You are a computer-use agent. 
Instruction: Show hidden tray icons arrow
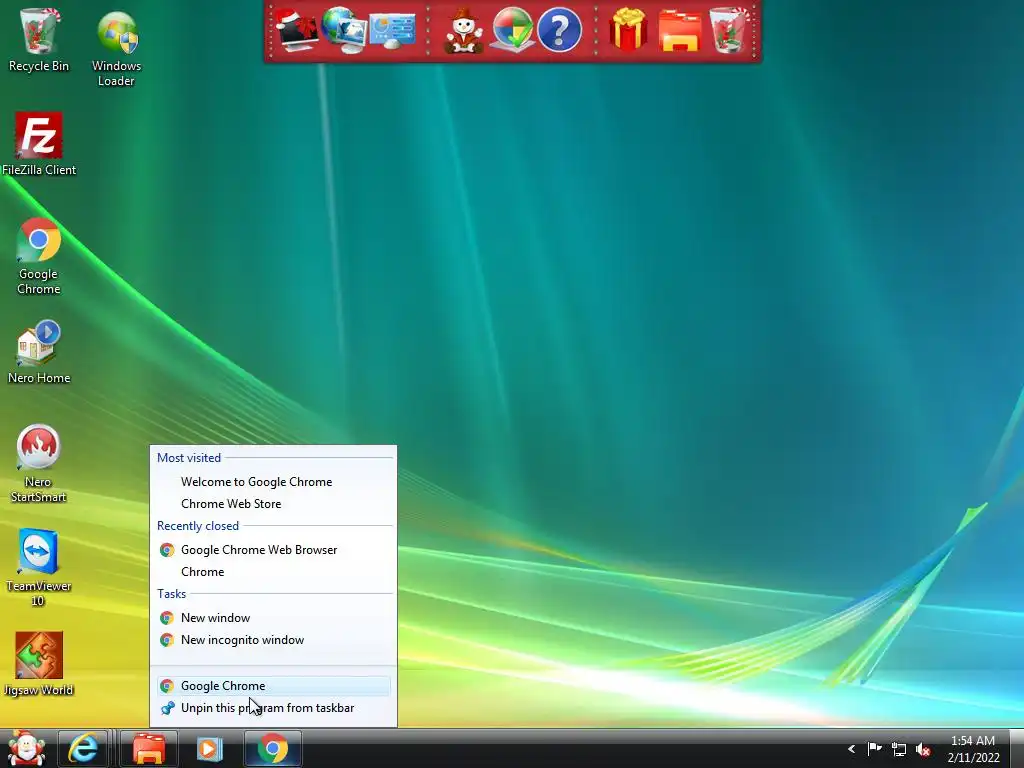click(851, 749)
